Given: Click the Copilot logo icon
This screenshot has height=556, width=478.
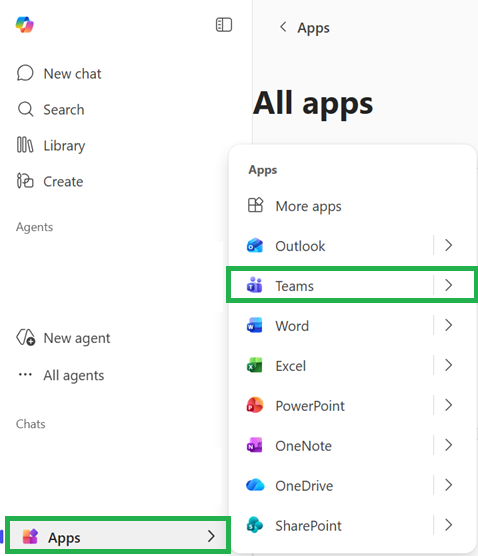Looking at the screenshot, I should (25, 24).
